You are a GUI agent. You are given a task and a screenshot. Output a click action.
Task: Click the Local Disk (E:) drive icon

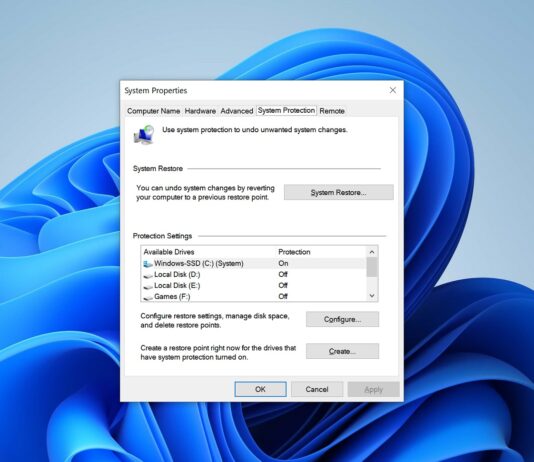[x=148, y=286]
